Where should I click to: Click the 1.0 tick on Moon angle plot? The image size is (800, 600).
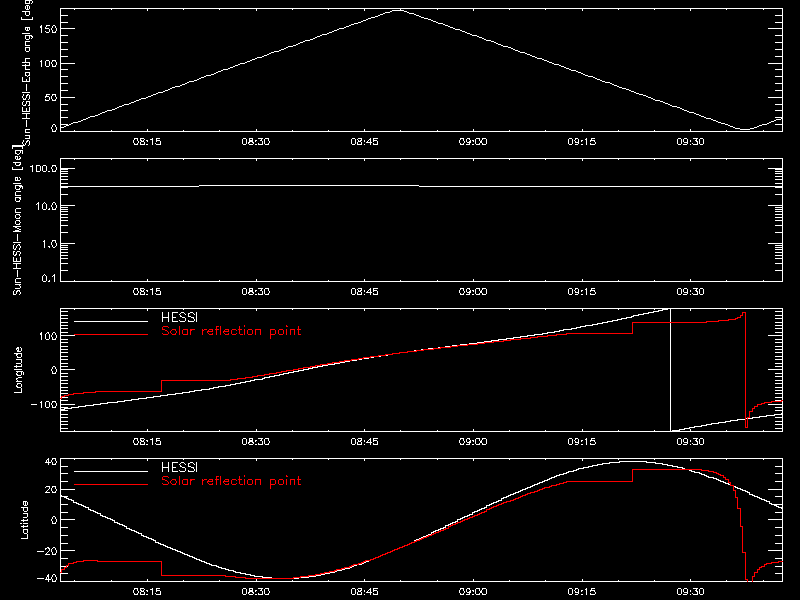click(x=49, y=244)
